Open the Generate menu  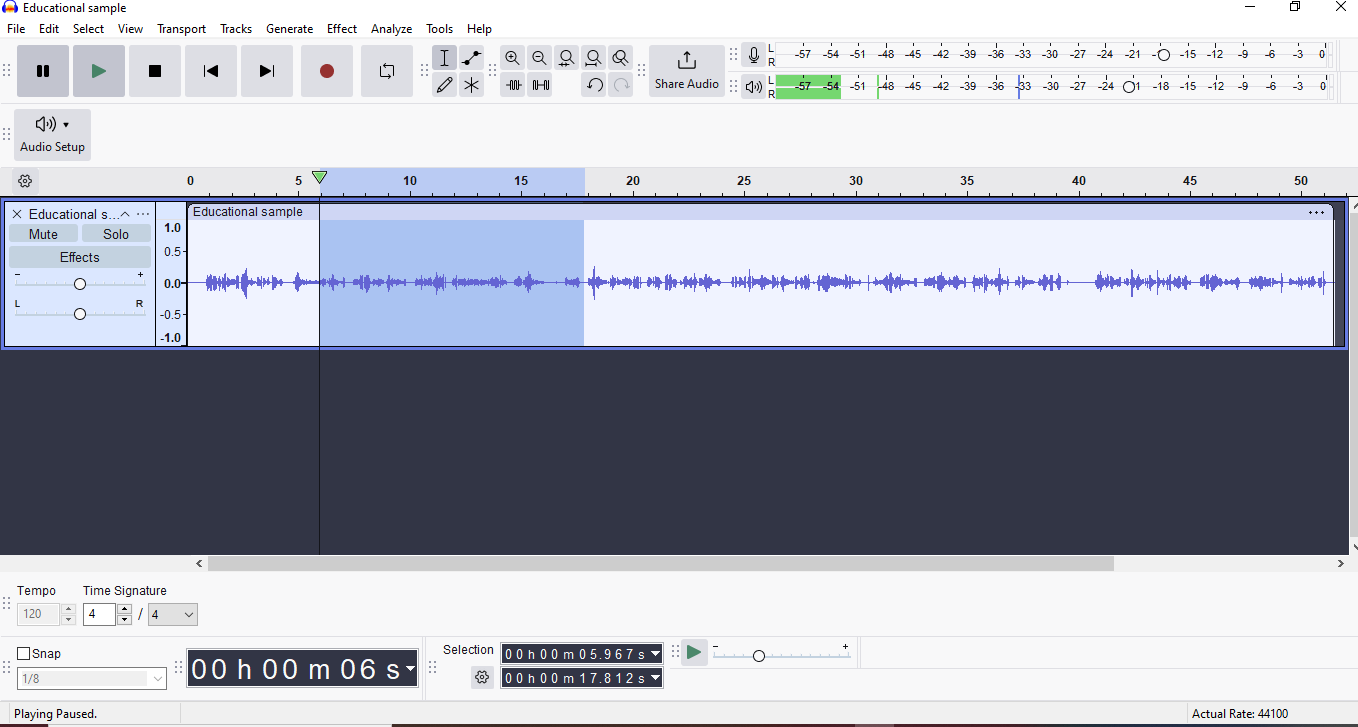tap(289, 29)
